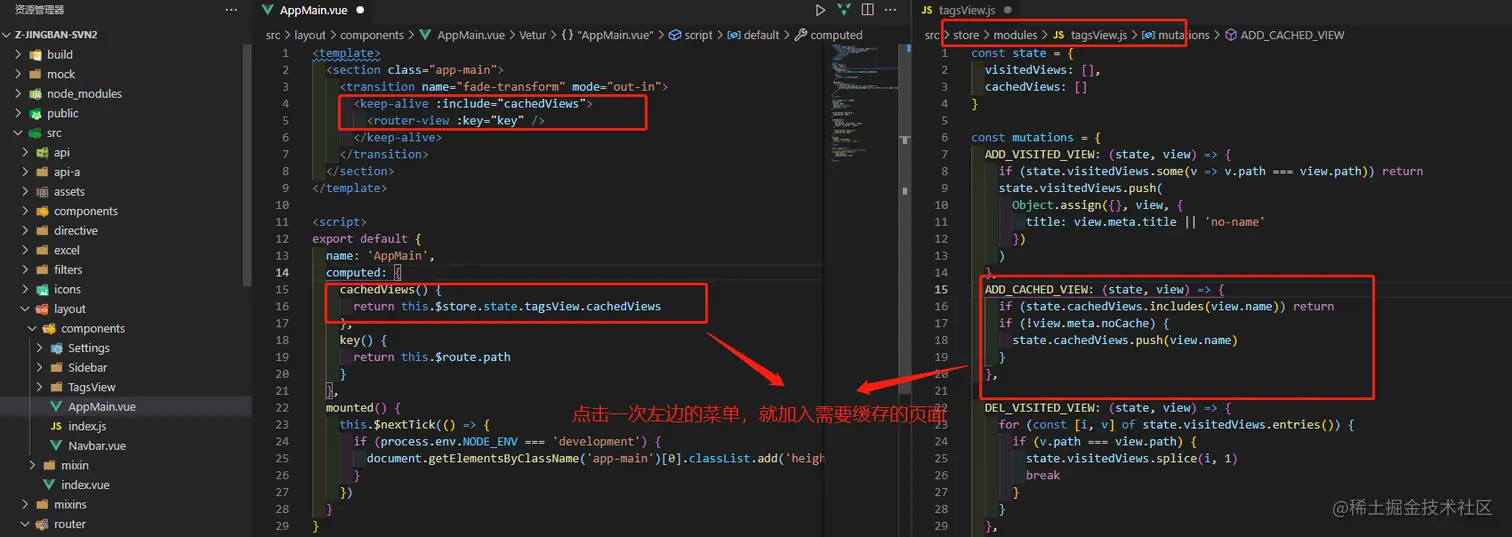Click 'store' in tagsView breadcrumb
Screen dimensions: 1512x537
click(x=966, y=35)
